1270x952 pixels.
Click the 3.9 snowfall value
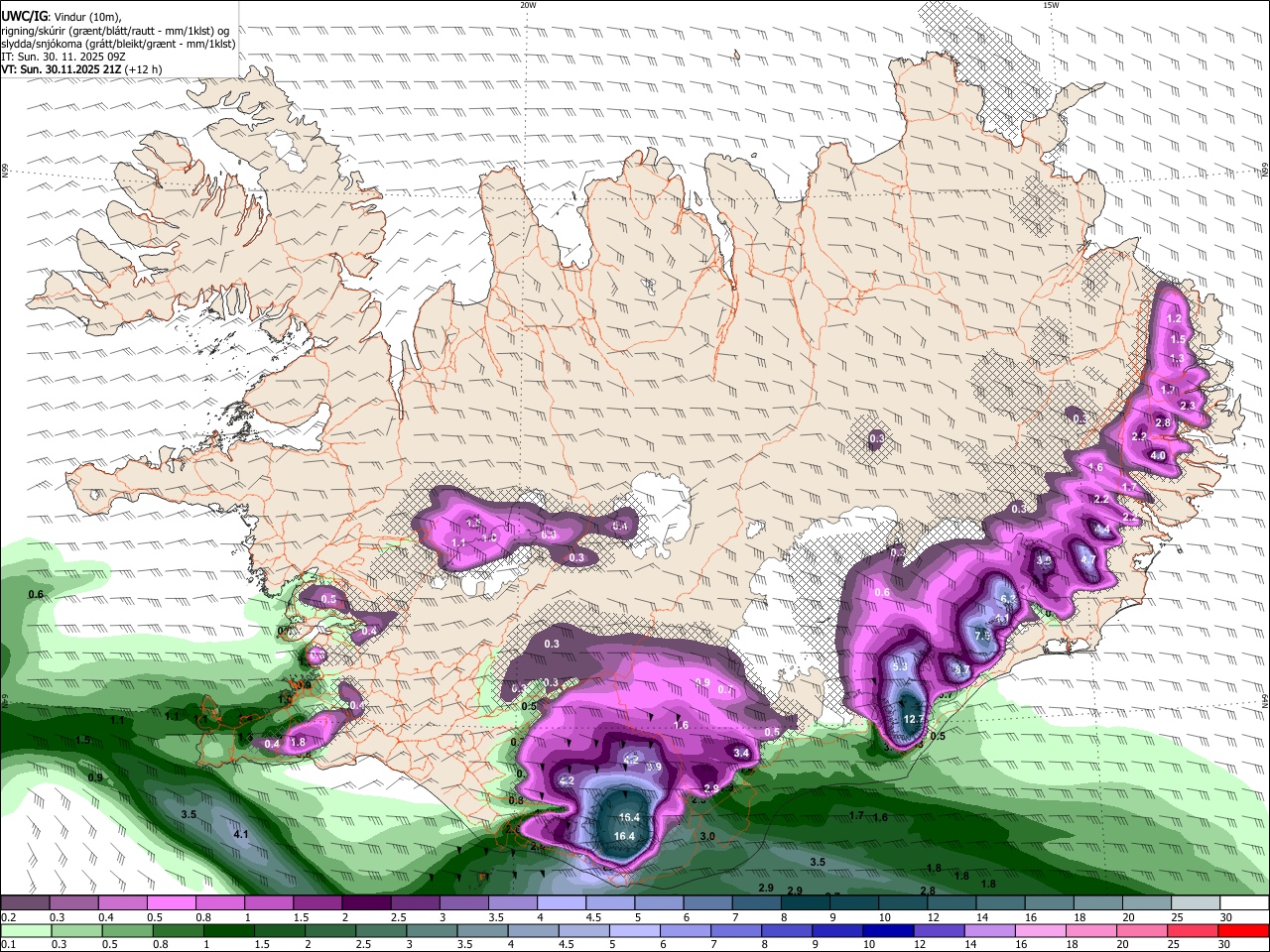pyautogui.click(x=654, y=767)
